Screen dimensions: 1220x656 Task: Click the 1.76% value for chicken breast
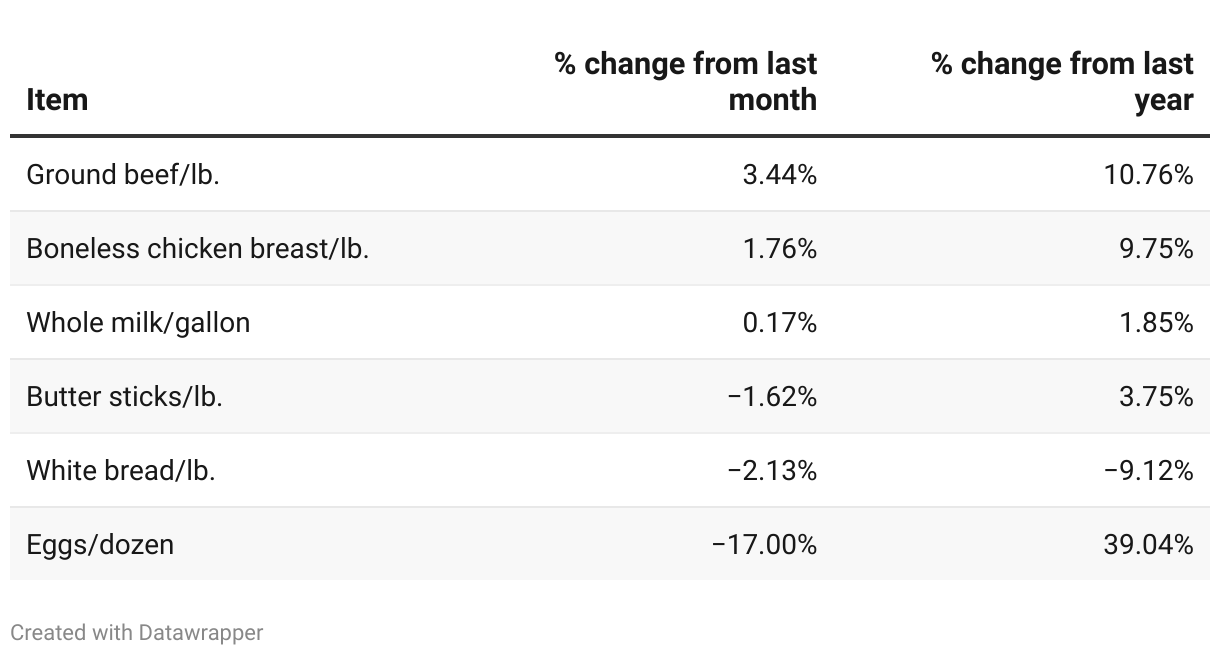pos(779,249)
